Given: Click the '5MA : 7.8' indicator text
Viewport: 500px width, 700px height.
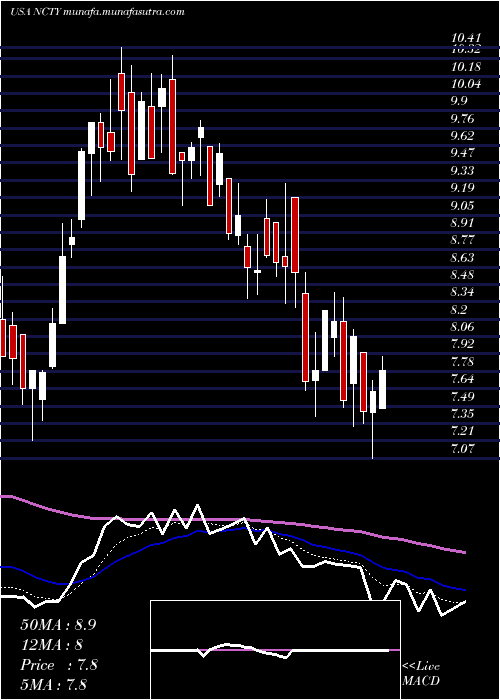Looking at the screenshot, I should pyautogui.click(x=53, y=684).
